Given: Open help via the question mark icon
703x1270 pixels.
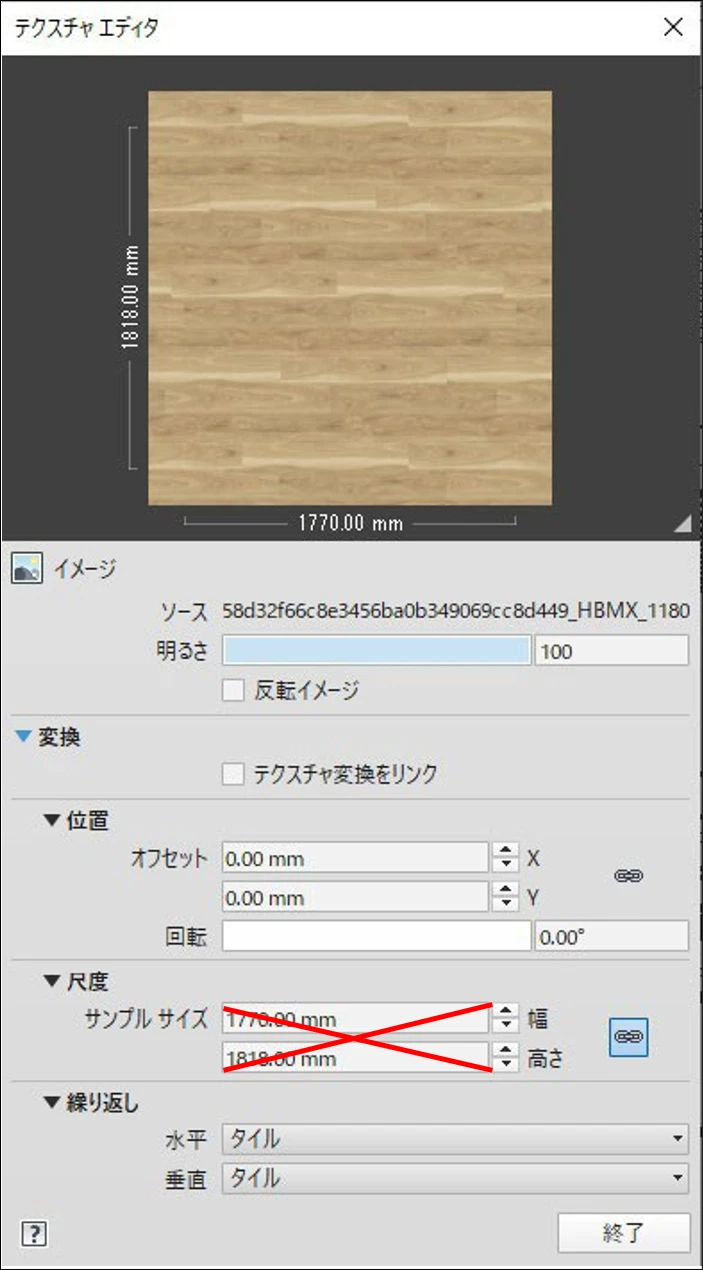Looking at the screenshot, I should [34, 1233].
